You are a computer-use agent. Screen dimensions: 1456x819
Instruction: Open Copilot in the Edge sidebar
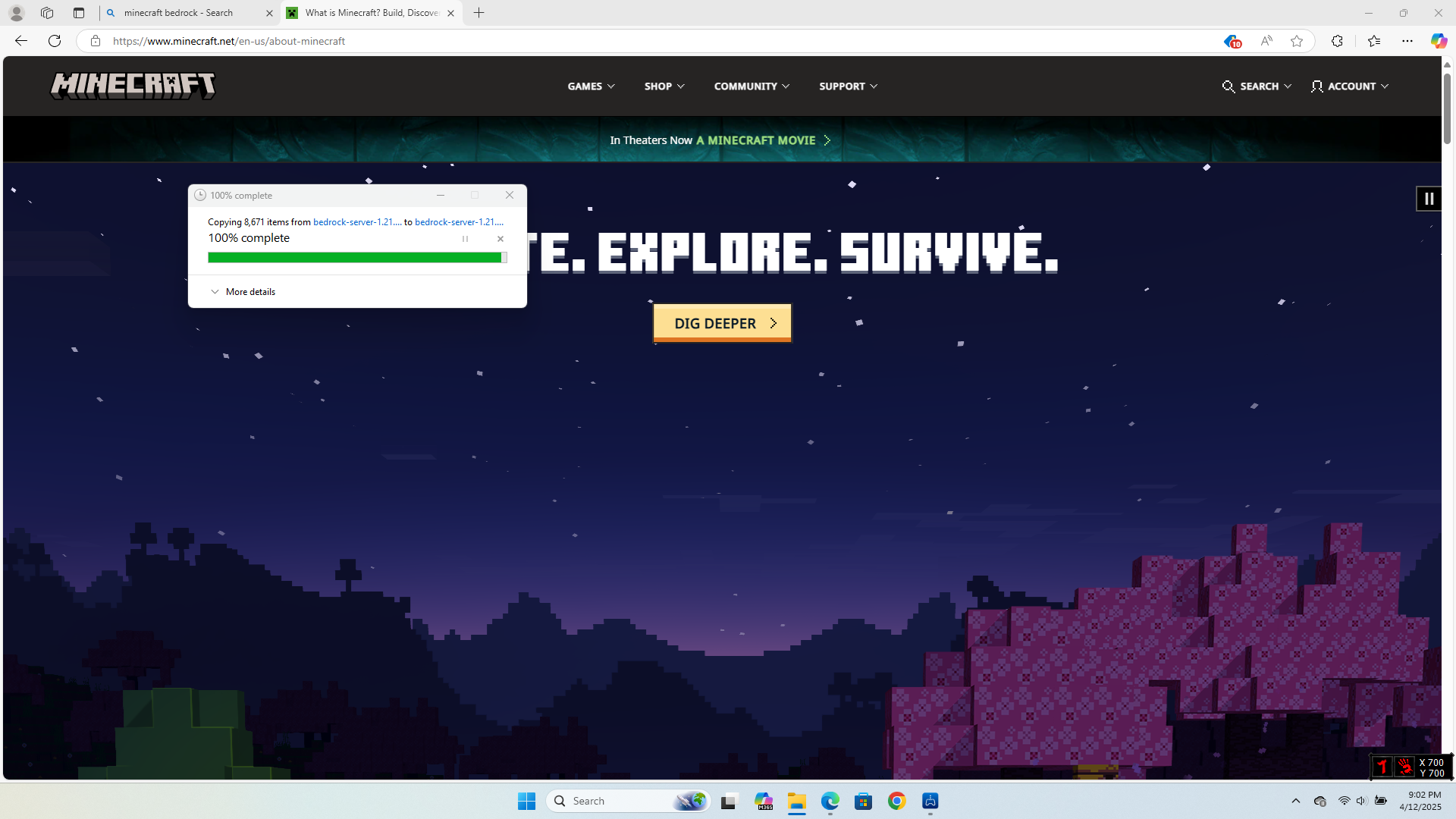coord(1439,41)
